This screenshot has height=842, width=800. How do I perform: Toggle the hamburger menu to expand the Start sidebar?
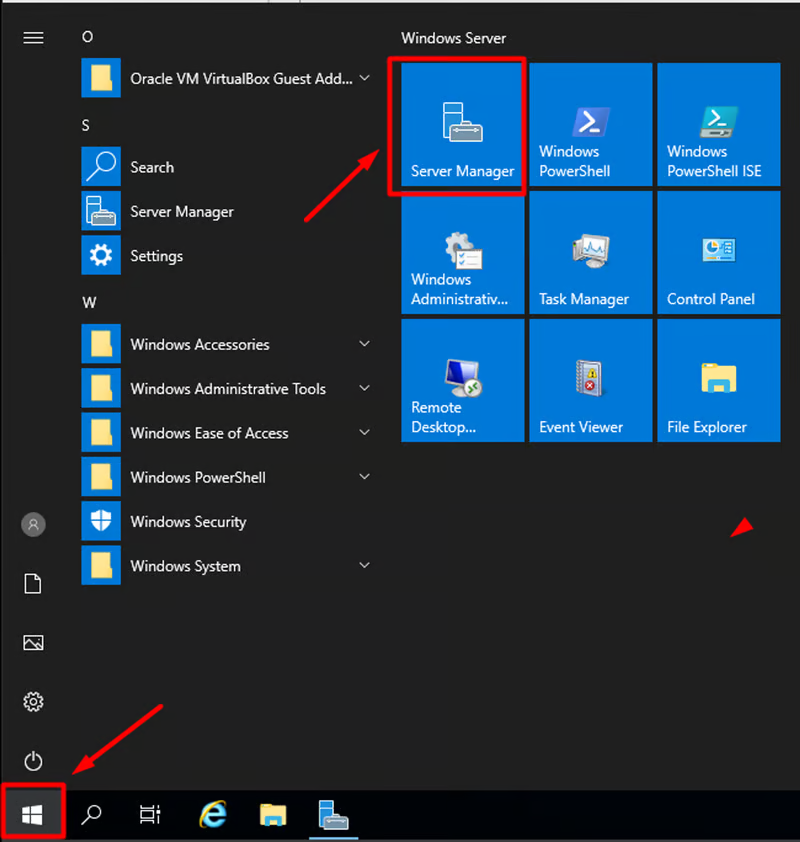[x=33, y=38]
